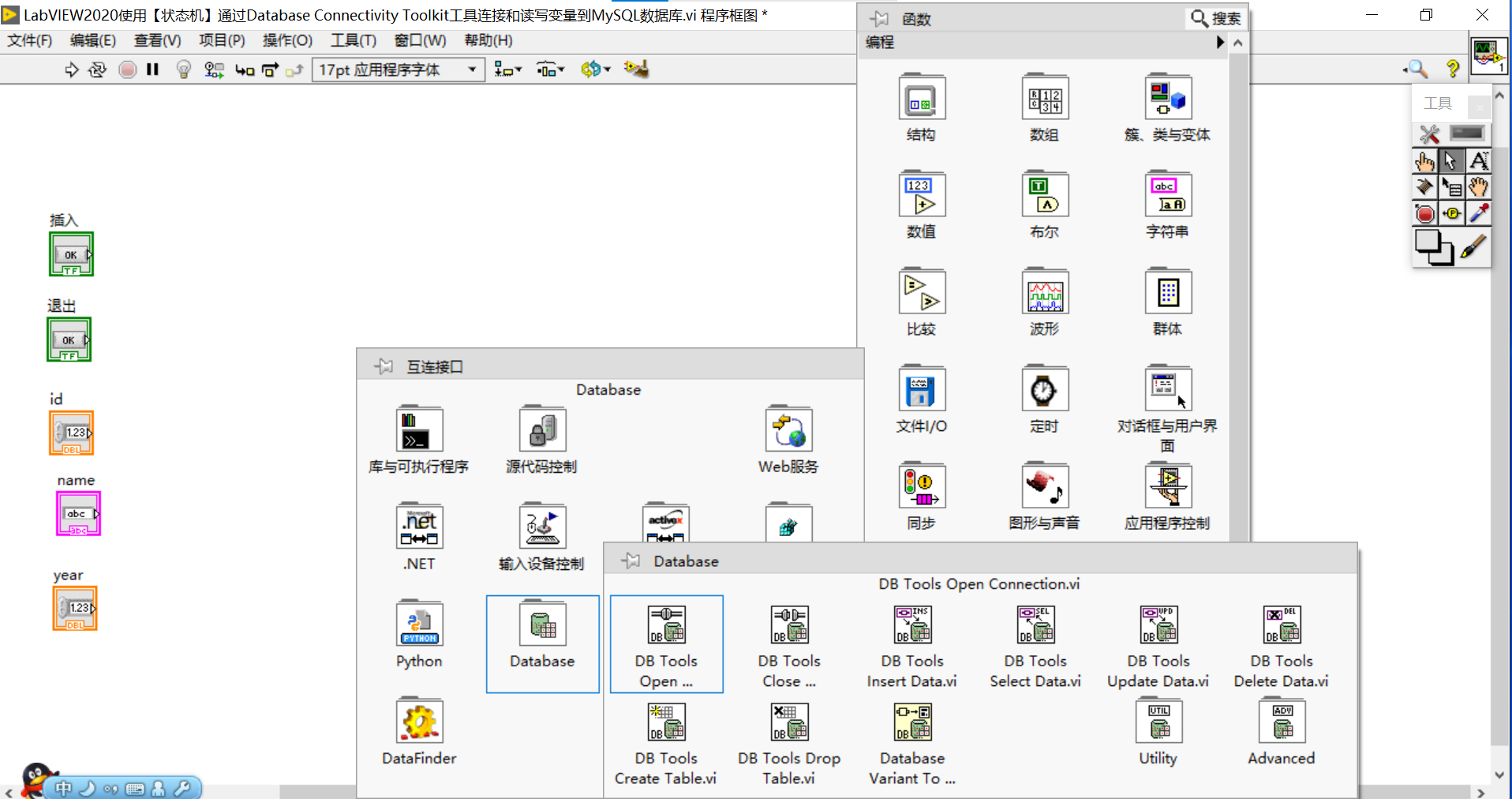Click the 搜索 button in Functions palette
The width and height of the screenshot is (1512, 799).
point(1215,17)
